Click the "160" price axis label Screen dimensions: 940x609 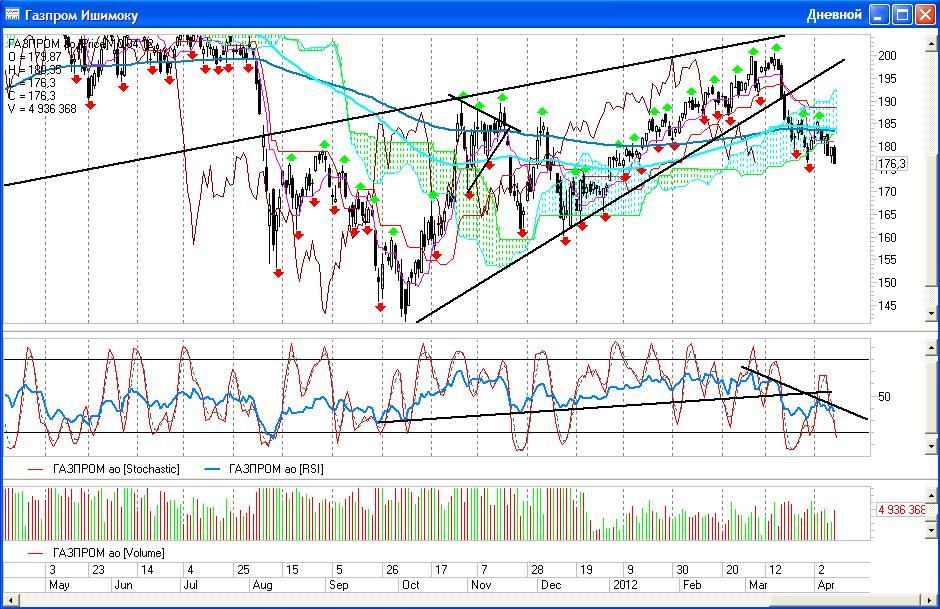coord(887,237)
